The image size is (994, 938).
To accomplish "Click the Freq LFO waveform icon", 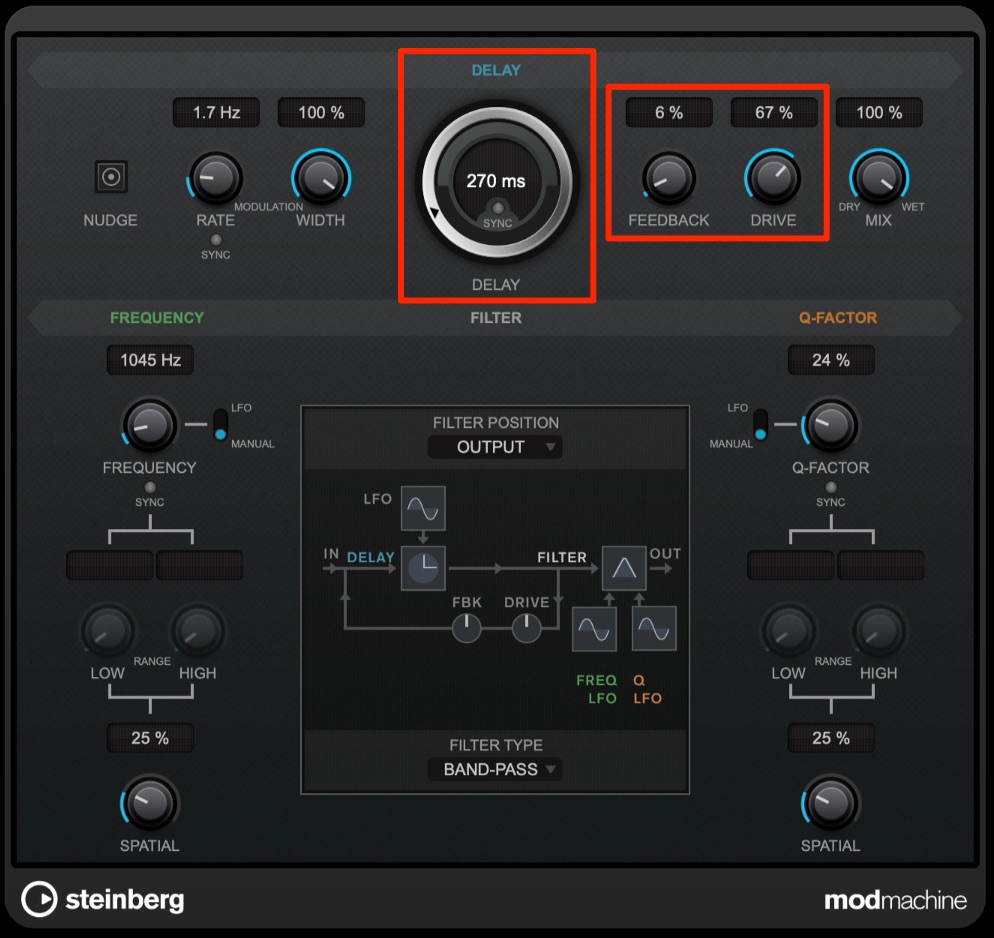I will pos(594,629).
